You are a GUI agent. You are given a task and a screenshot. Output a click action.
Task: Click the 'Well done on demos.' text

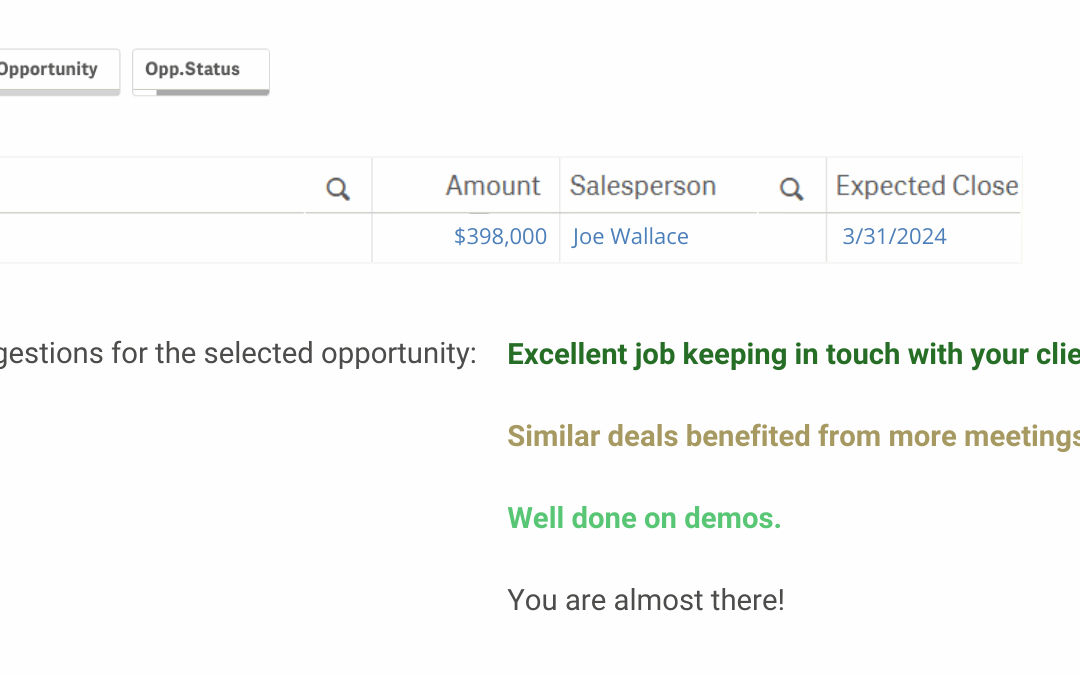(x=643, y=518)
